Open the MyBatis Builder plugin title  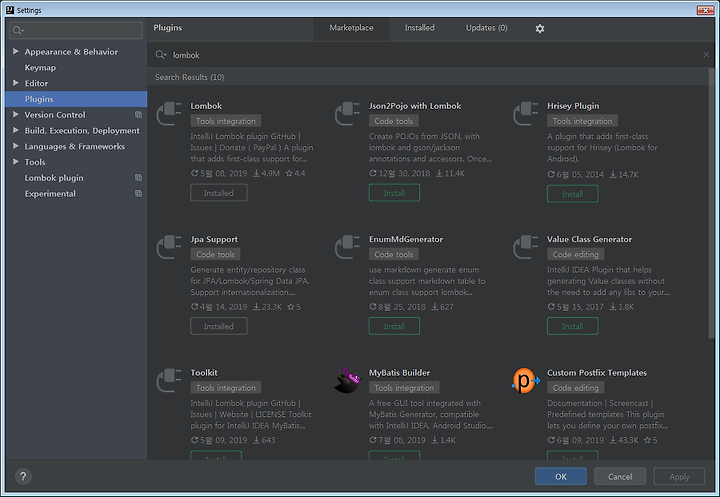coord(399,373)
